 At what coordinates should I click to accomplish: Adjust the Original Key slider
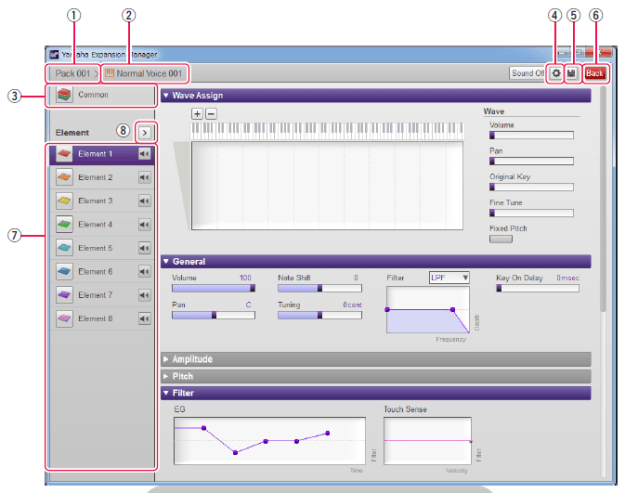click(532, 187)
